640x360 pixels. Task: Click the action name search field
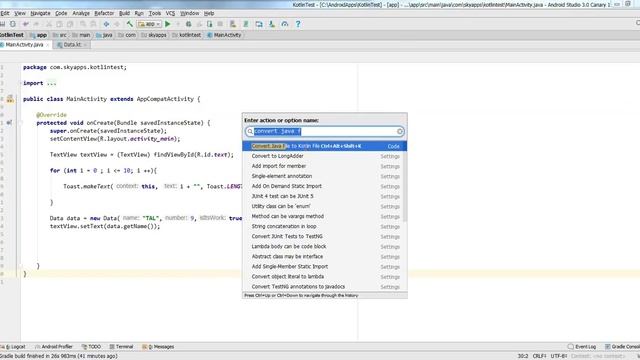pos(324,131)
